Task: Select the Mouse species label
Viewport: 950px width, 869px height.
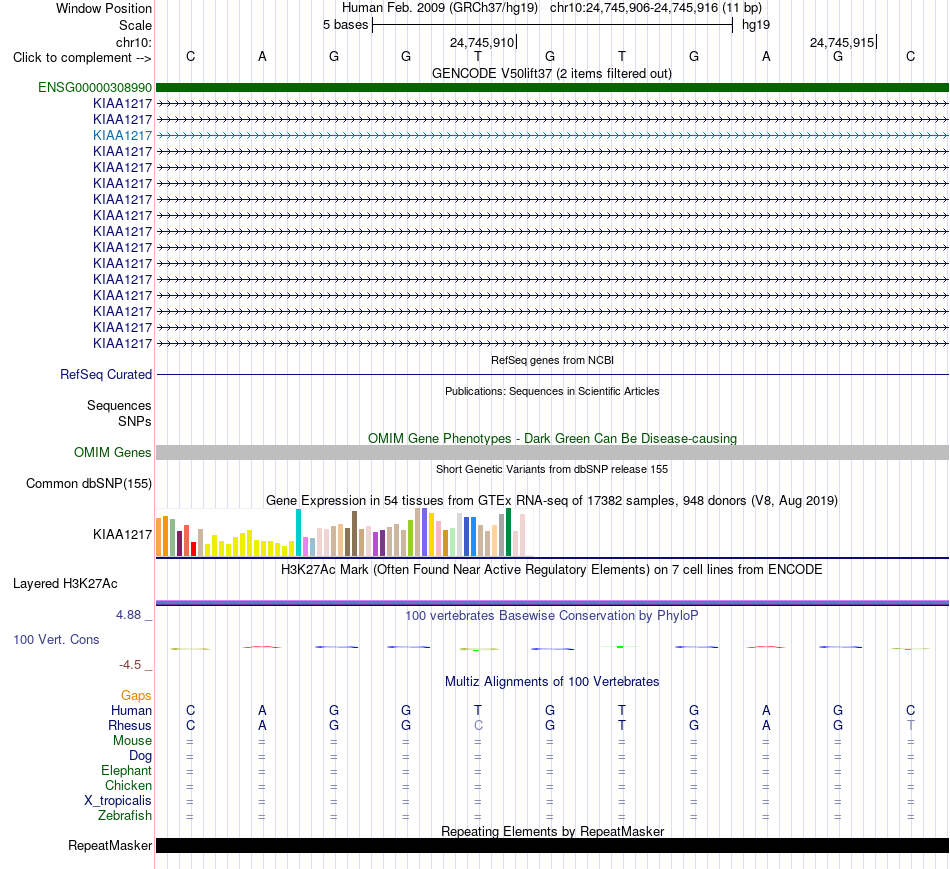Action: (132, 741)
